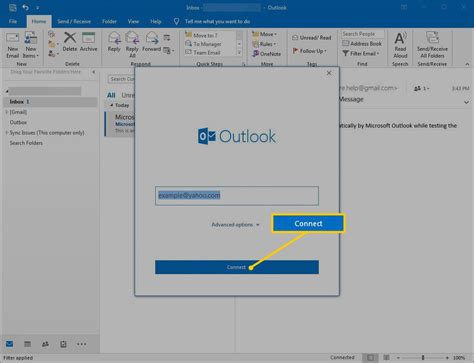Open the Filter Email dropdown
This screenshot has height=363, width=474.
click(361, 53)
